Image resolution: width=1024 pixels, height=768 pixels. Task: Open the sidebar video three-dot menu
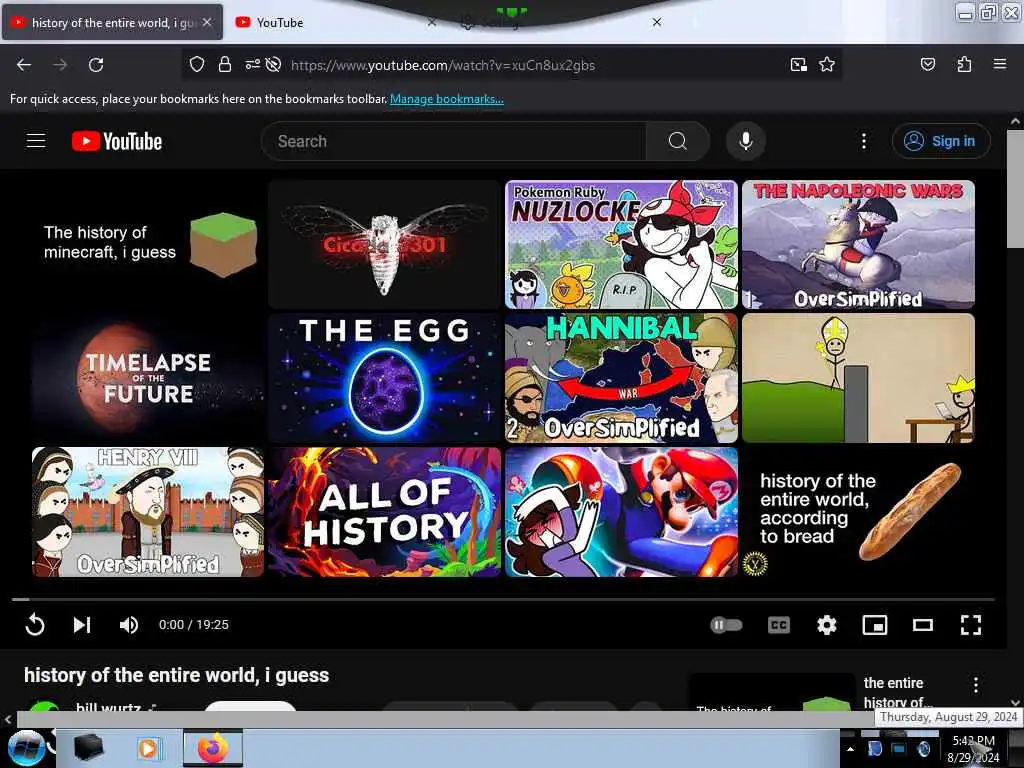point(975,684)
